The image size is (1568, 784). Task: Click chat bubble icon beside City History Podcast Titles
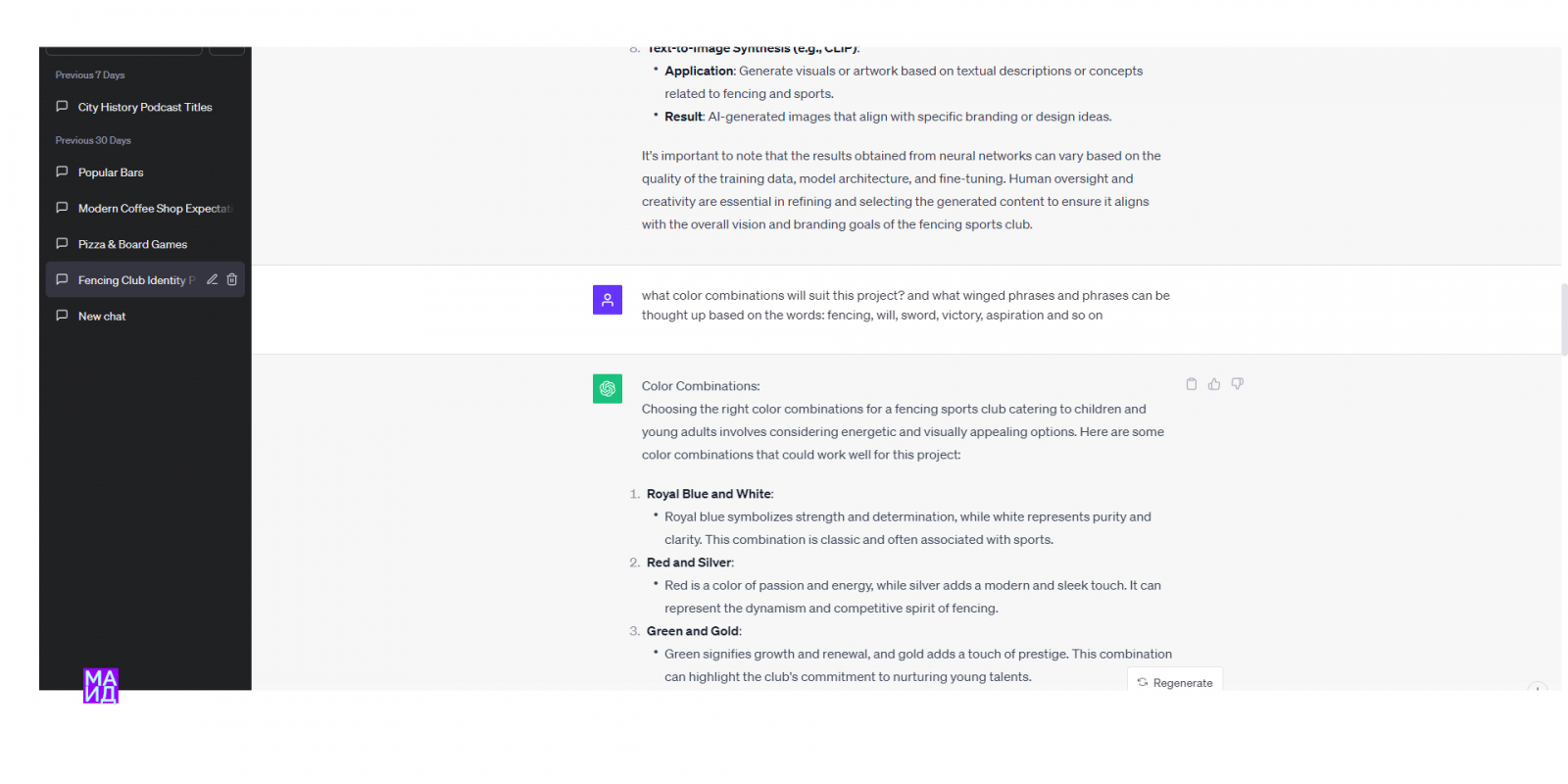(x=62, y=107)
